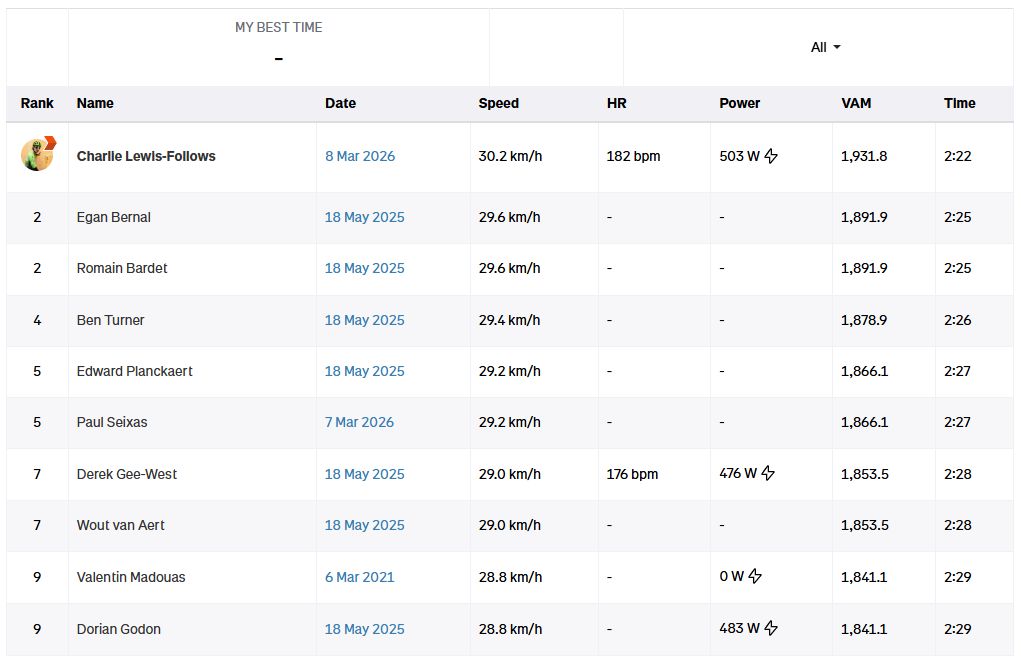Click Charlie Lewis-Follows' profile avatar
Image resolution: width=1021 pixels, height=662 pixels.
[x=37, y=155]
